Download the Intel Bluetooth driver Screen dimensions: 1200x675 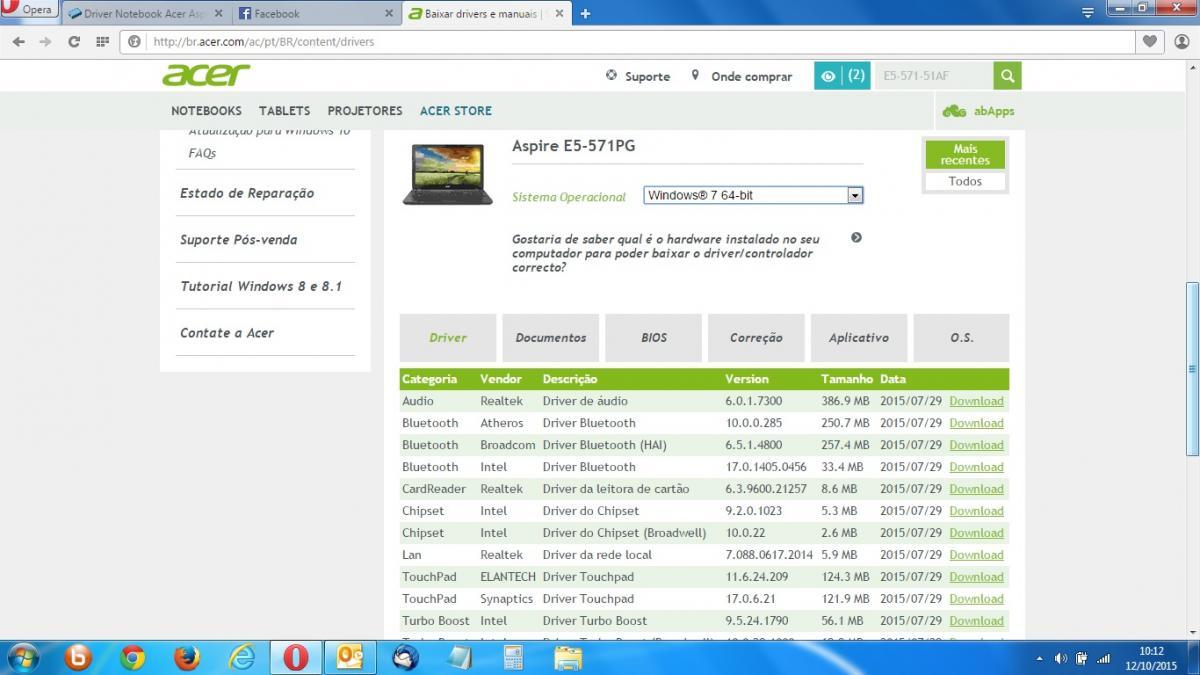click(x=976, y=467)
